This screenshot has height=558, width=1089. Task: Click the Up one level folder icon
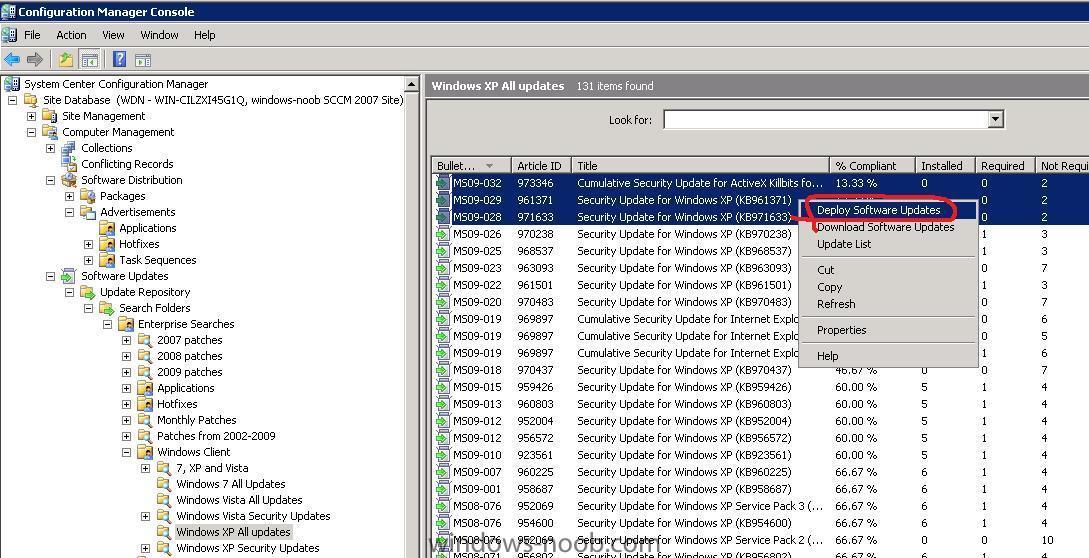point(66,60)
